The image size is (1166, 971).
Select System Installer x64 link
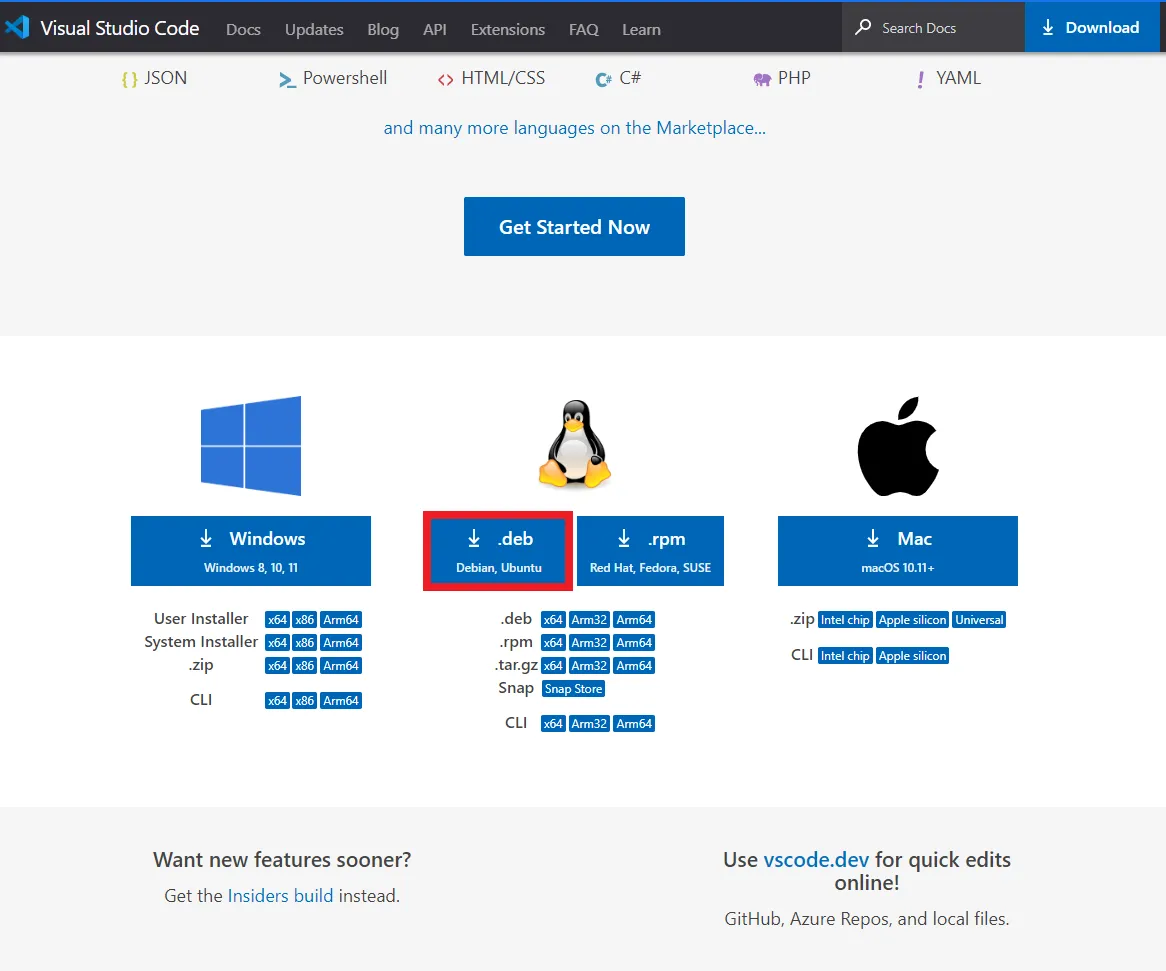[277, 642]
